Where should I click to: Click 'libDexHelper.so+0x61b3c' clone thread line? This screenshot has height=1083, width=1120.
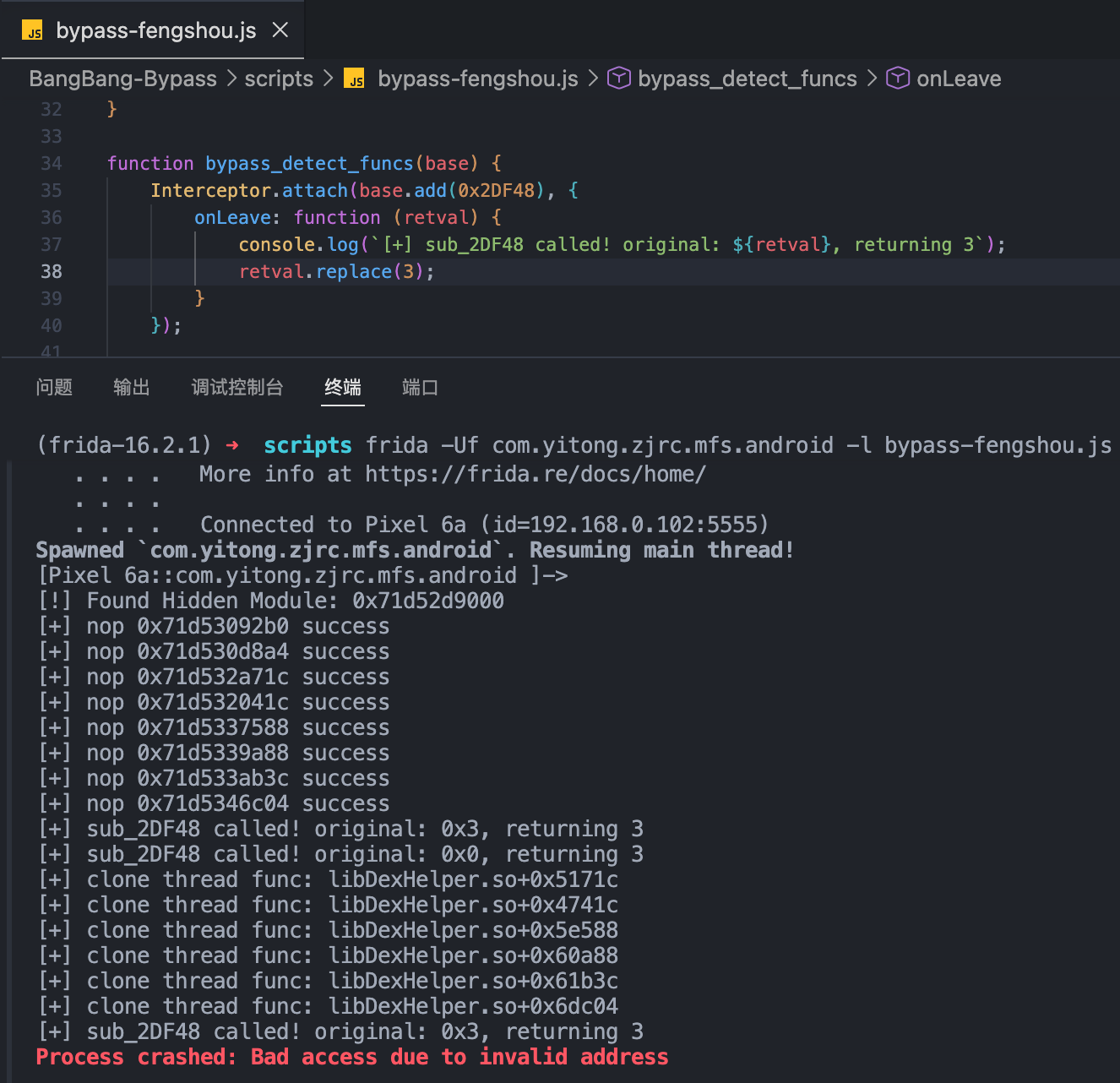(328, 981)
